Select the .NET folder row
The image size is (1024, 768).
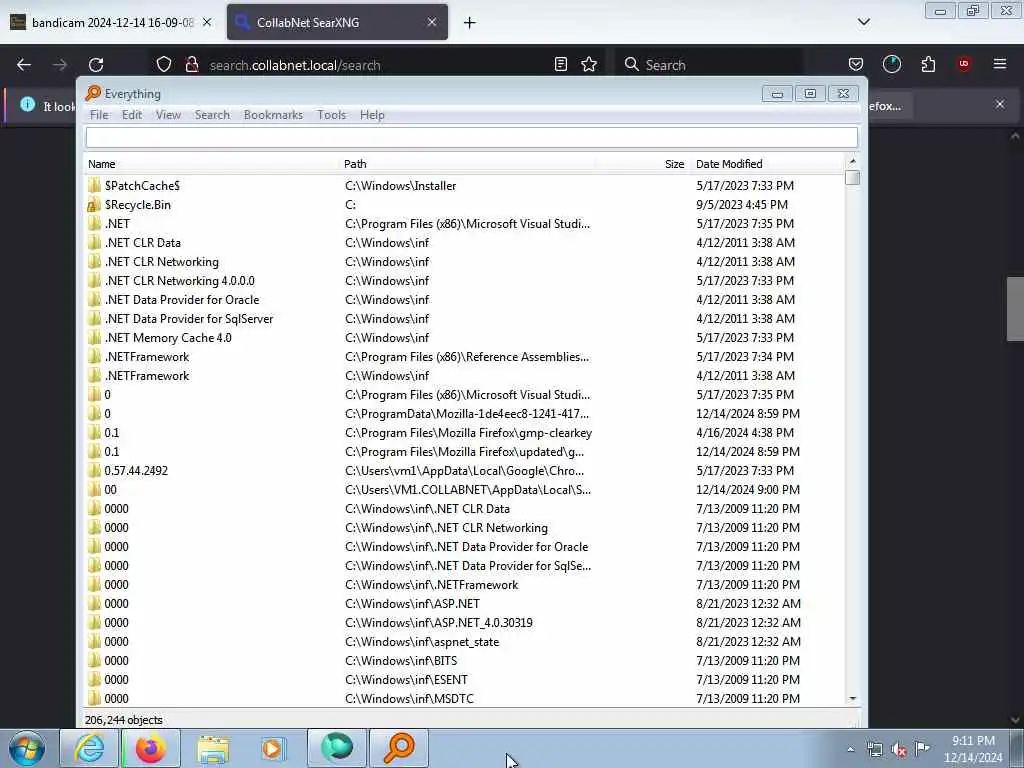point(464,223)
